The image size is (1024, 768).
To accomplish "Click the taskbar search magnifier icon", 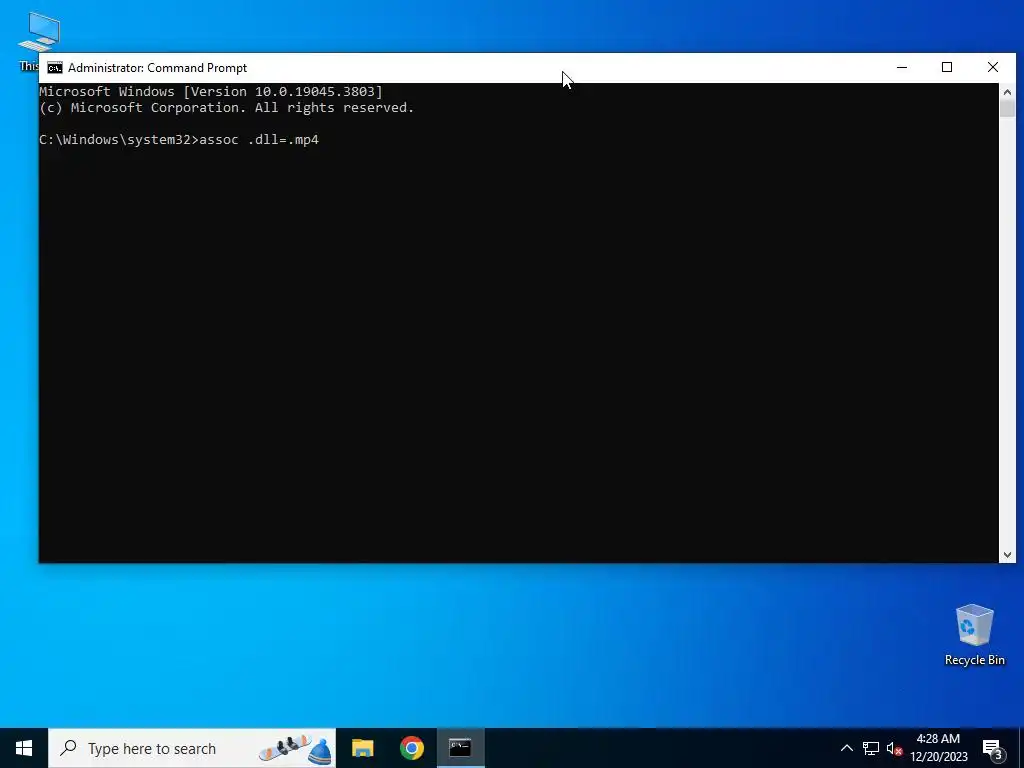I will click(68, 748).
